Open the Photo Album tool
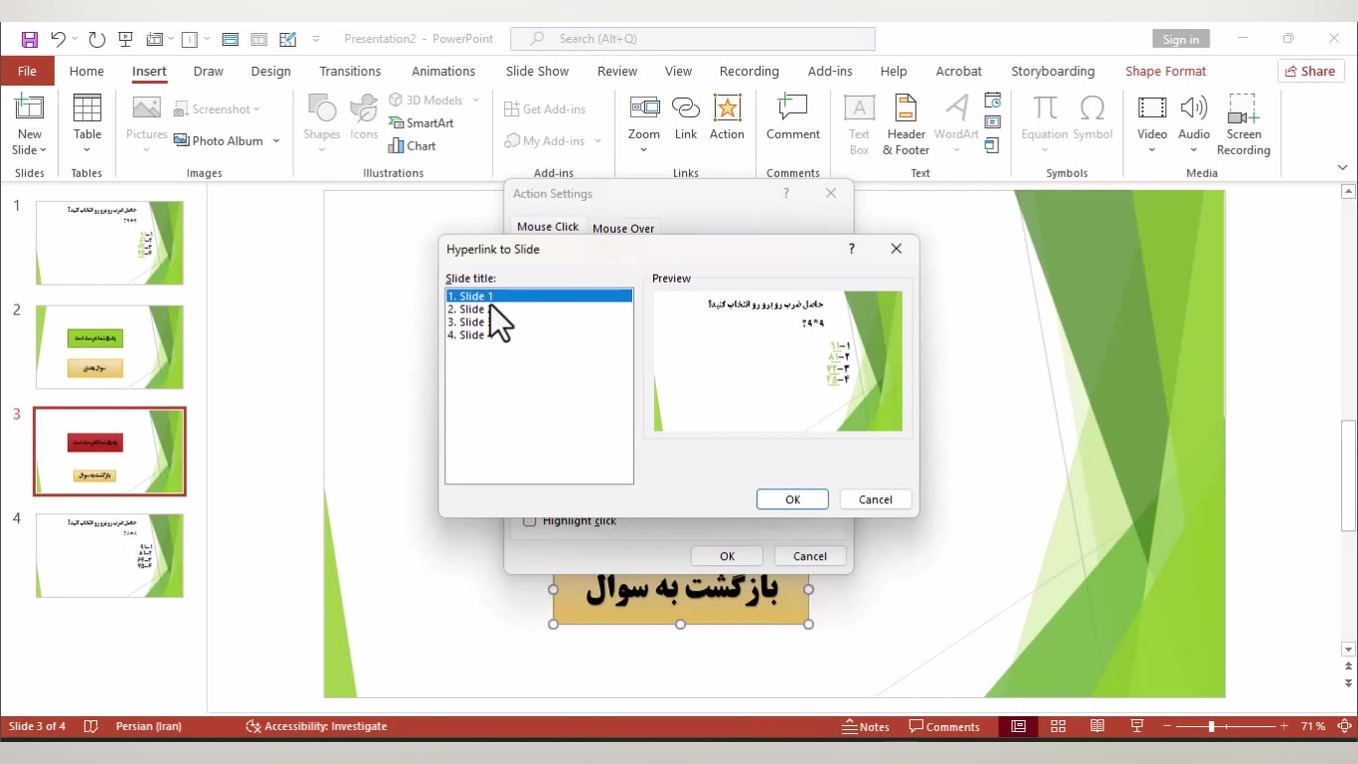Image resolution: width=1358 pixels, height=764 pixels. coord(218,141)
